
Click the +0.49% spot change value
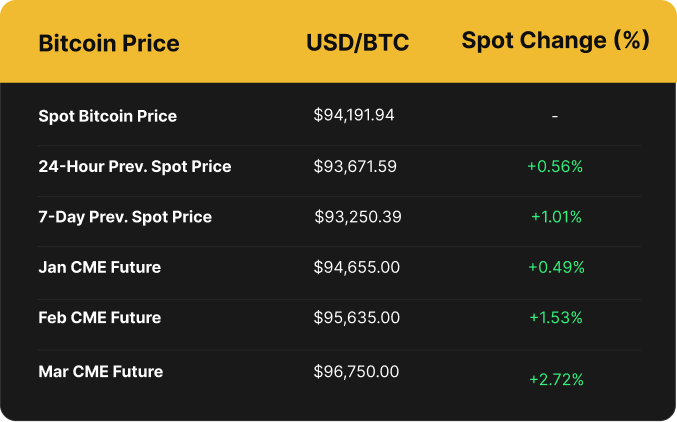tap(556, 267)
